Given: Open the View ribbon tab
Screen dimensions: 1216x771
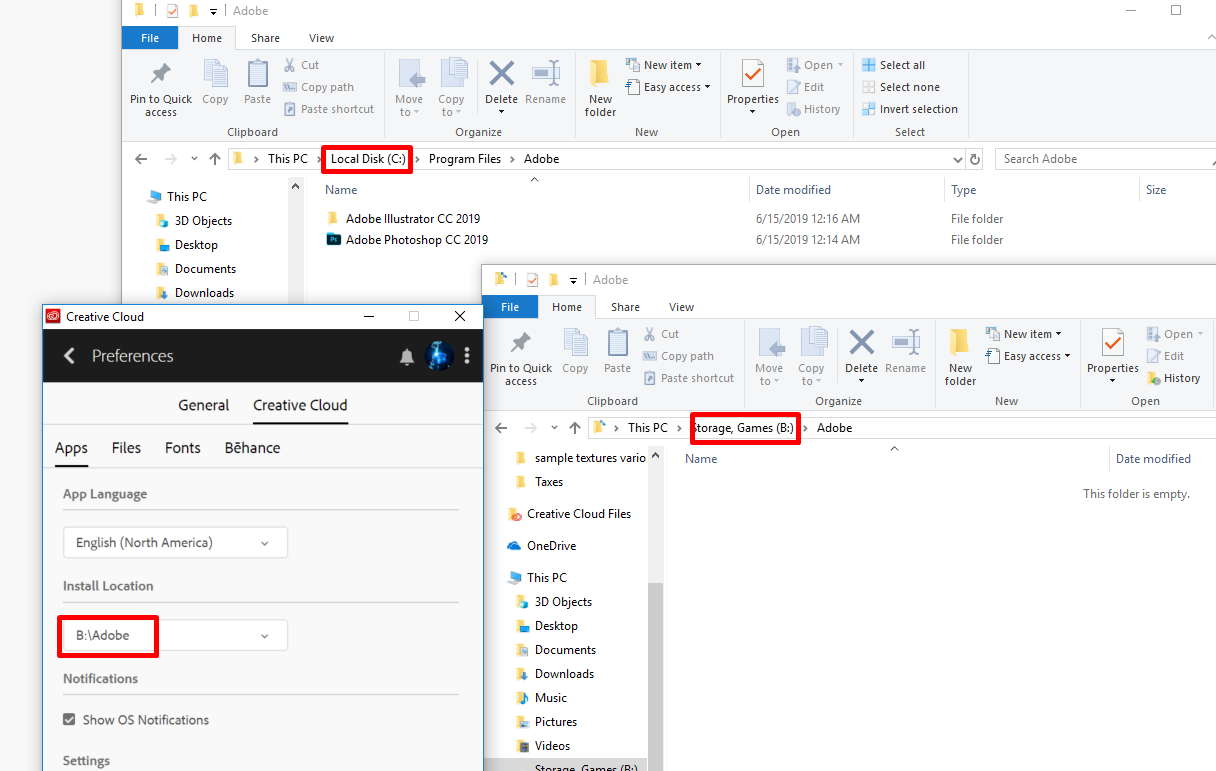Looking at the screenshot, I should 321,37.
